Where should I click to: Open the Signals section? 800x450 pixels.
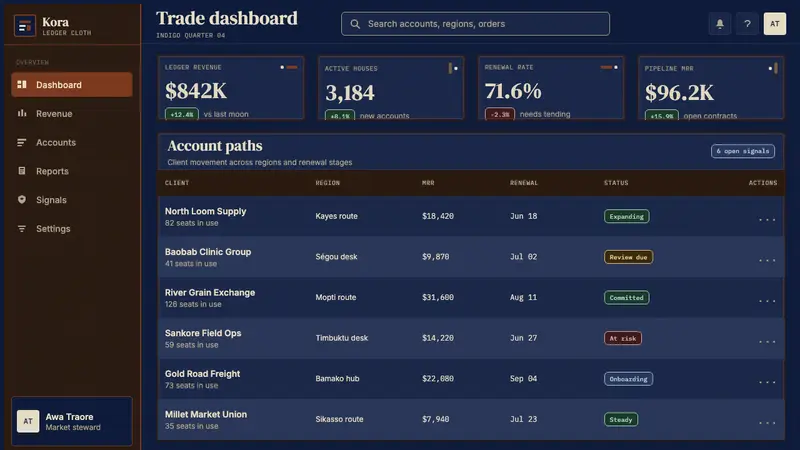(x=71, y=200)
